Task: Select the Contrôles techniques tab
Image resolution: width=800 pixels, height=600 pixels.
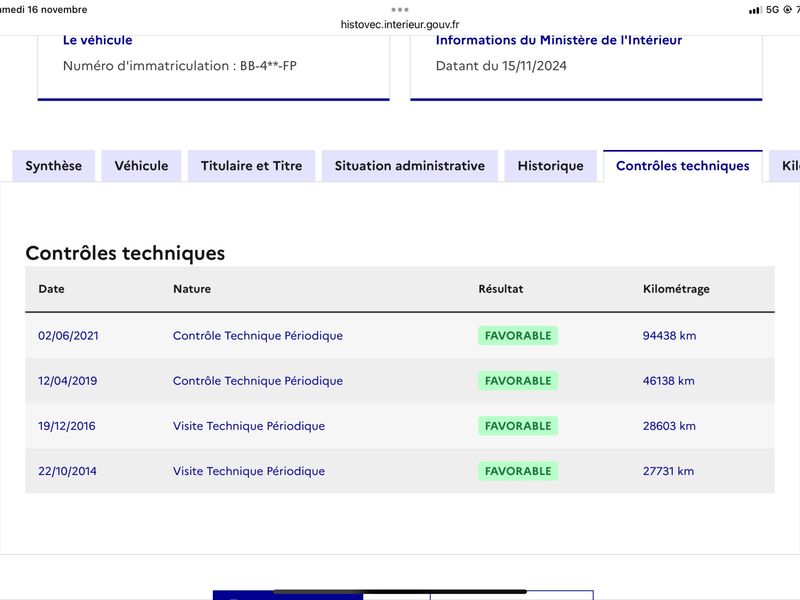Action: pyautogui.click(x=683, y=166)
